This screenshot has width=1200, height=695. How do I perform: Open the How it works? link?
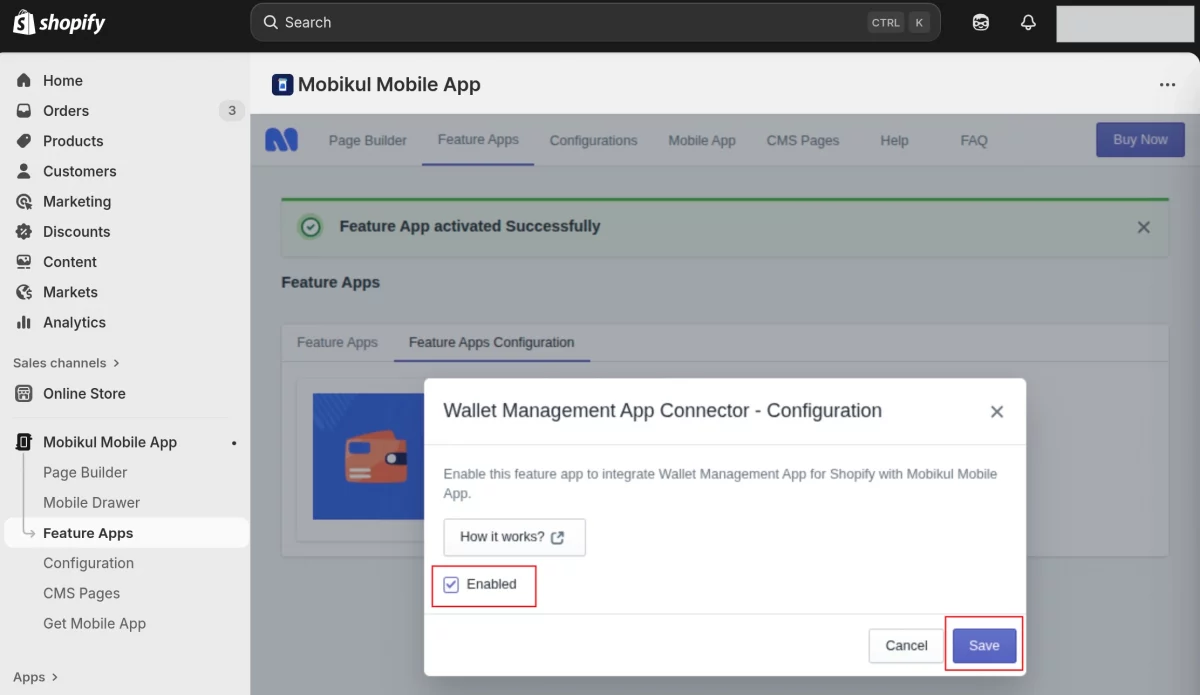point(513,537)
